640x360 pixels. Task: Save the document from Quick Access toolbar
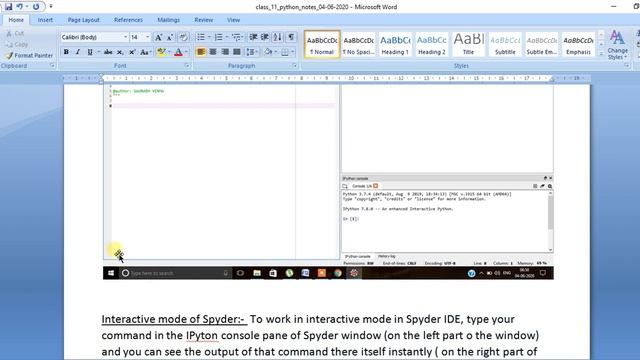tap(8, 7)
